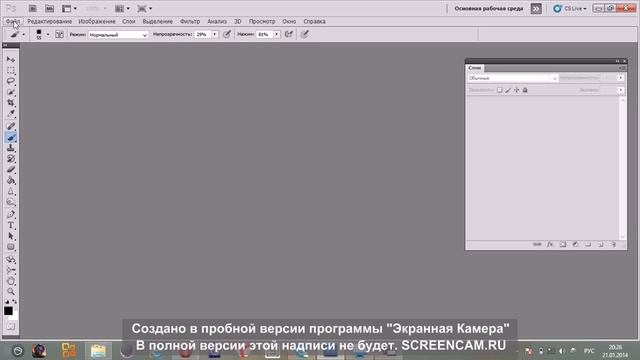
Task: Toggle Quick Mask mode
Action: tap(11, 327)
